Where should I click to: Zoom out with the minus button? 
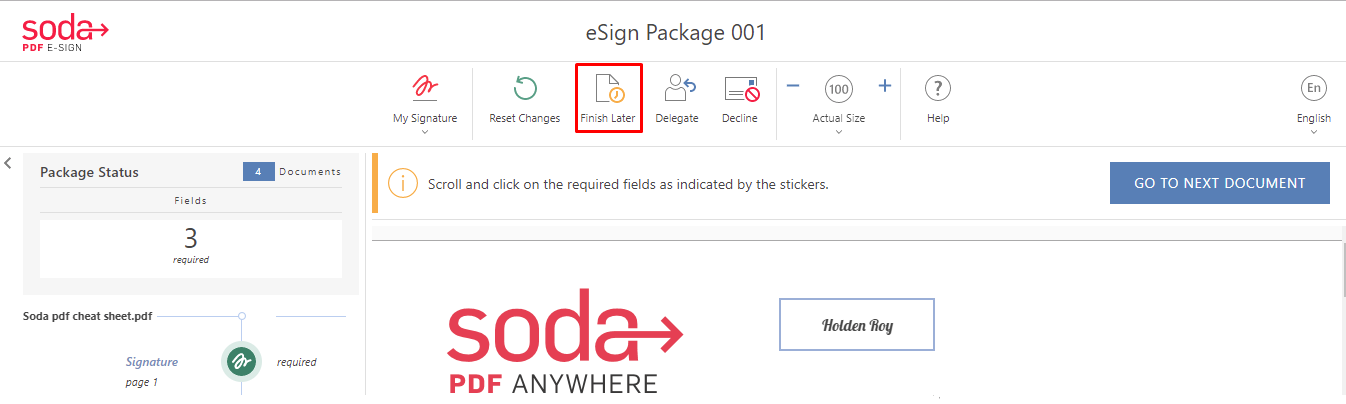click(x=793, y=86)
